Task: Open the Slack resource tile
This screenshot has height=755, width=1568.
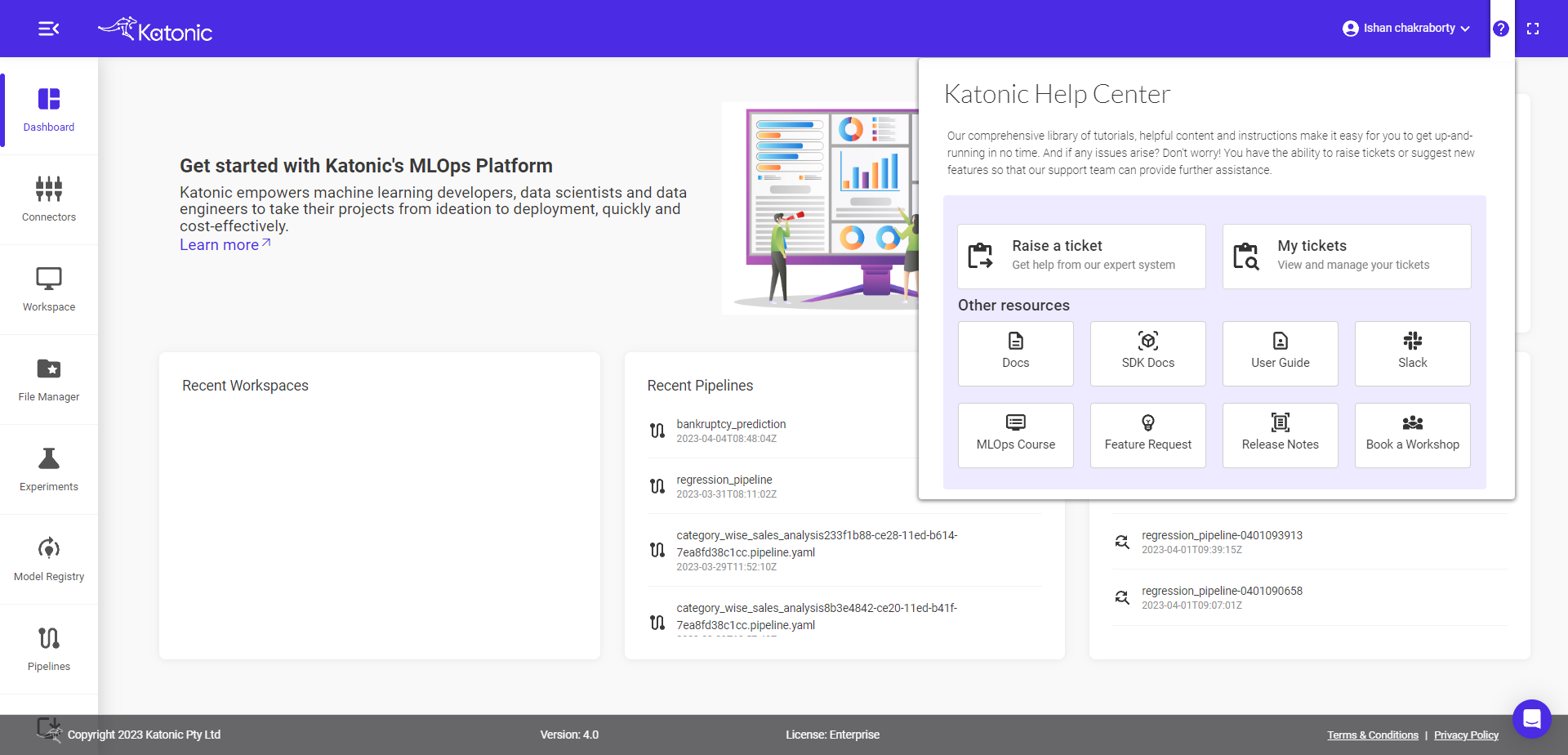Action: (1413, 354)
